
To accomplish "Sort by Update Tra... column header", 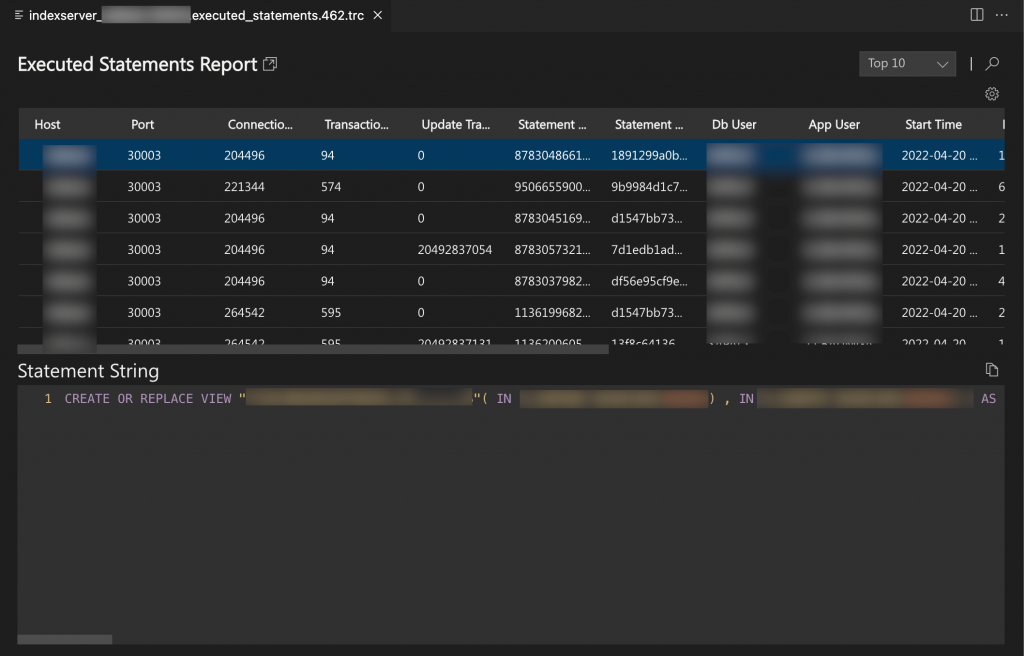I will [455, 124].
